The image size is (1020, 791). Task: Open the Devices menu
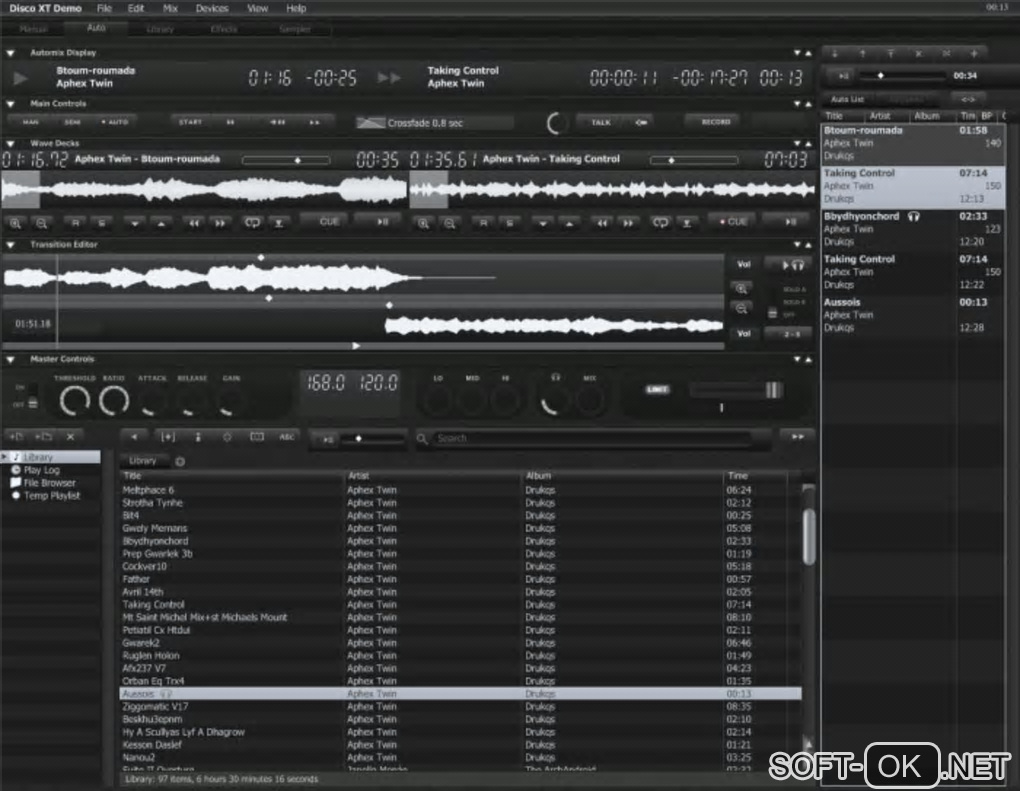click(x=212, y=8)
